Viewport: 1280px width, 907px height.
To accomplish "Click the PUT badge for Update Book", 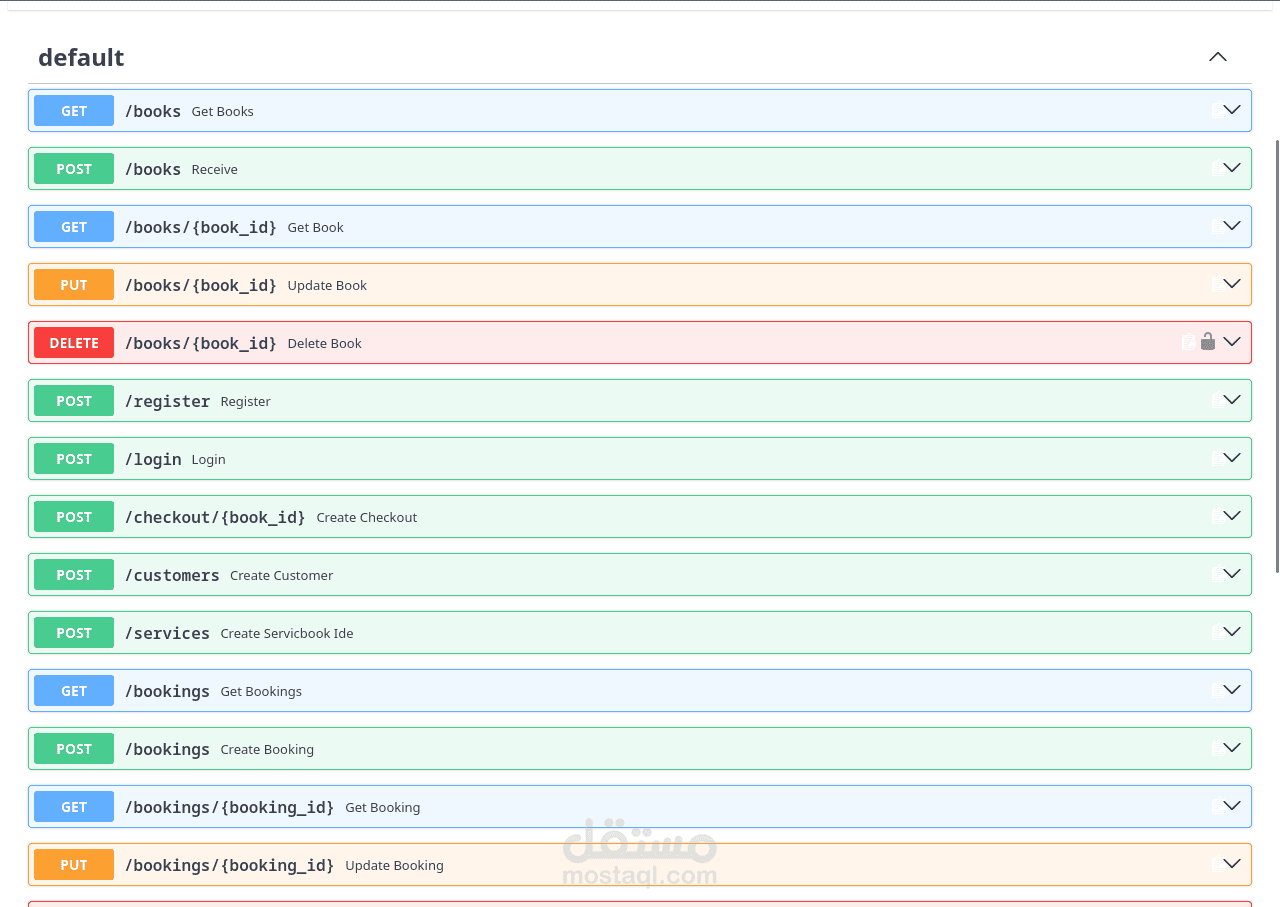I will point(74,285).
